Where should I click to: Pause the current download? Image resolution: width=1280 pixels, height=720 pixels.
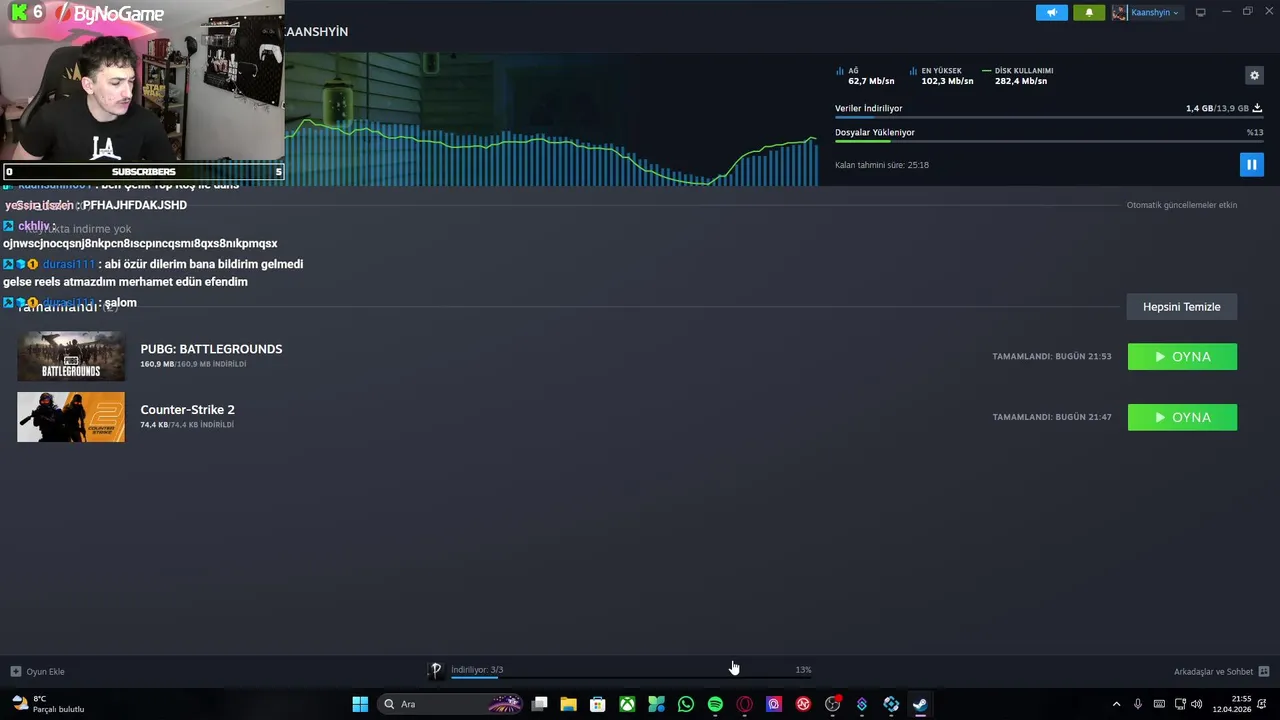pos(1251,164)
